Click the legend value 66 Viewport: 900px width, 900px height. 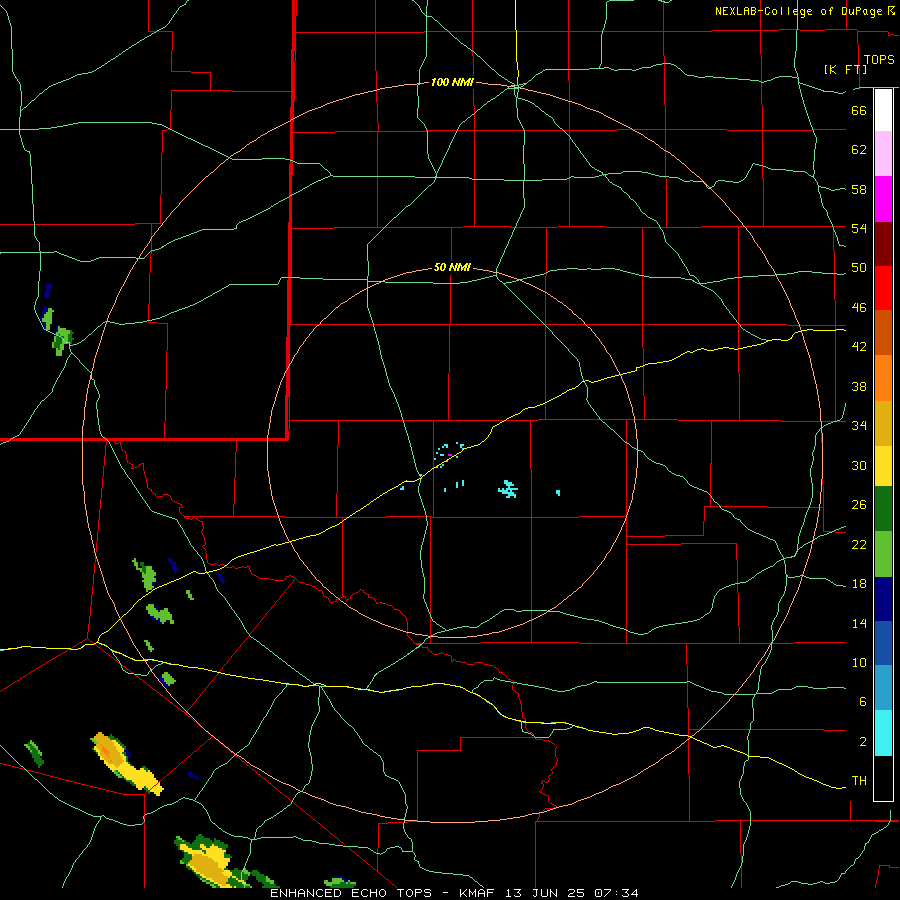click(x=859, y=110)
